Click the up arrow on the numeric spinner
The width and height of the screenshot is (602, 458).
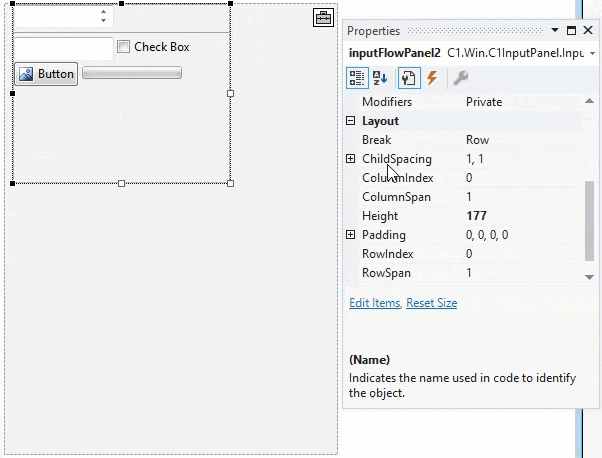pos(103,13)
